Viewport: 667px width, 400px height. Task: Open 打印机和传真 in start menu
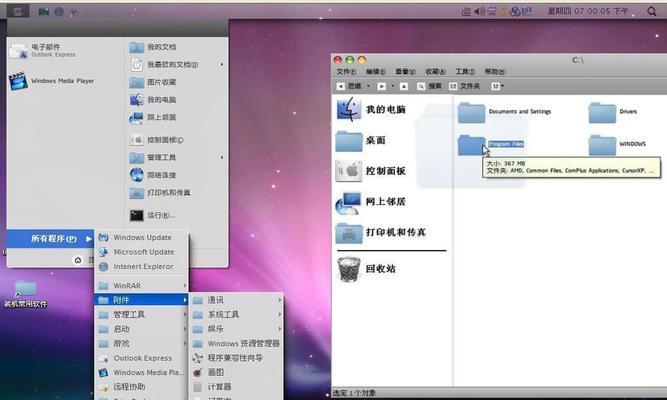pyautogui.click(x=160, y=193)
